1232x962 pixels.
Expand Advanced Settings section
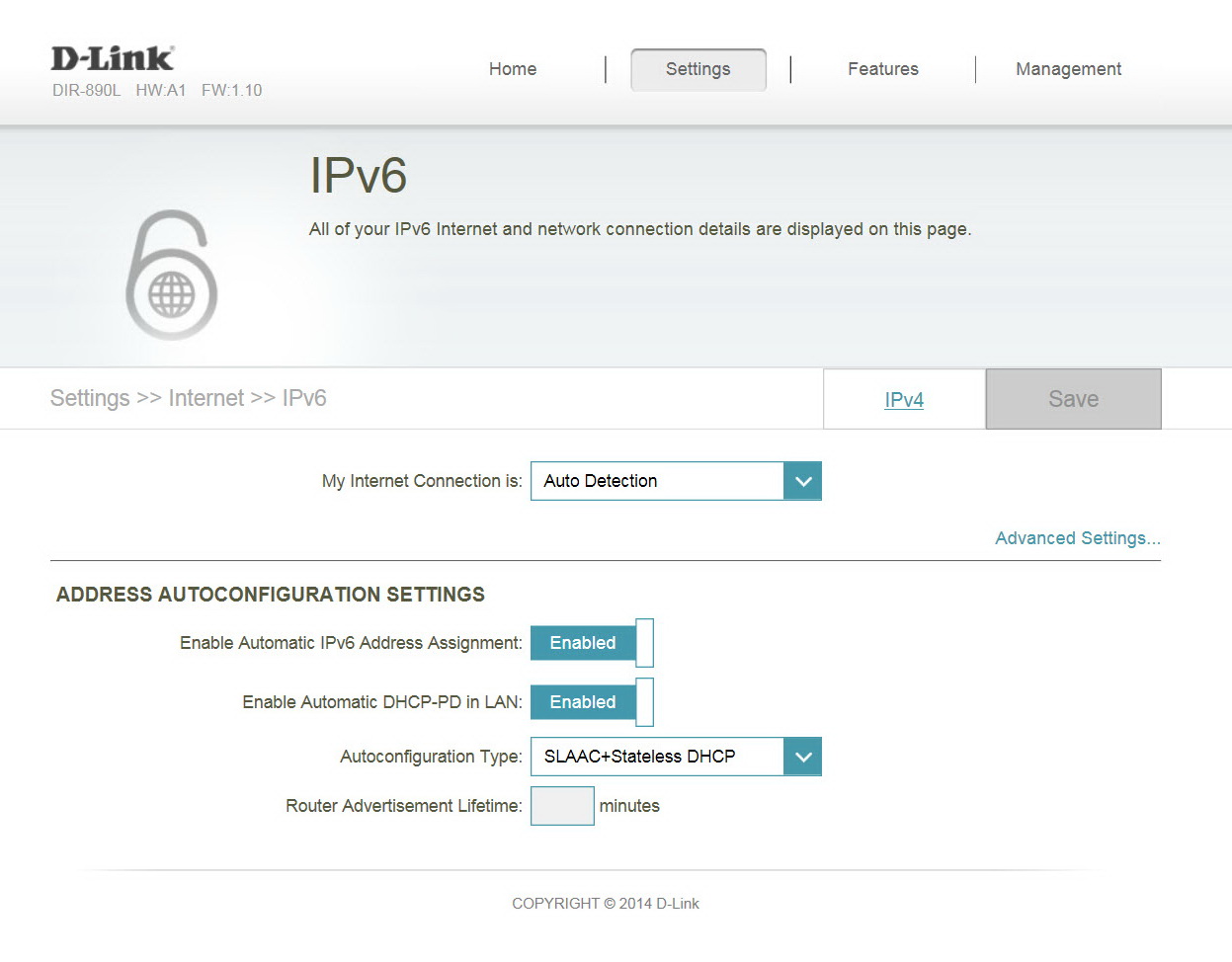click(x=1077, y=538)
